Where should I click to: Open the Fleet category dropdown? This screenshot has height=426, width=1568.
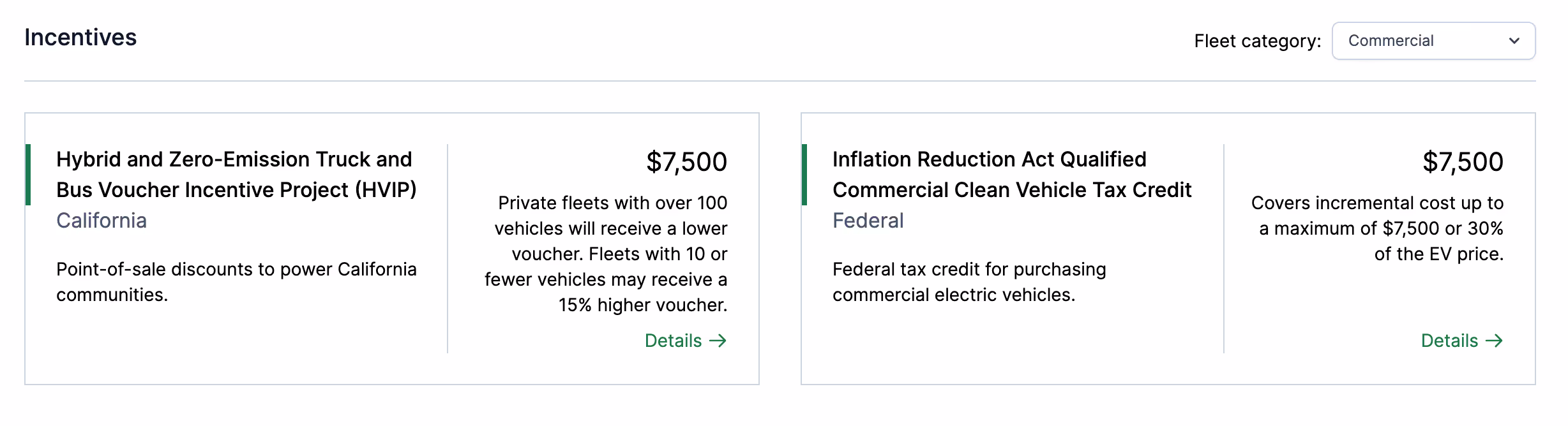pos(1433,41)
